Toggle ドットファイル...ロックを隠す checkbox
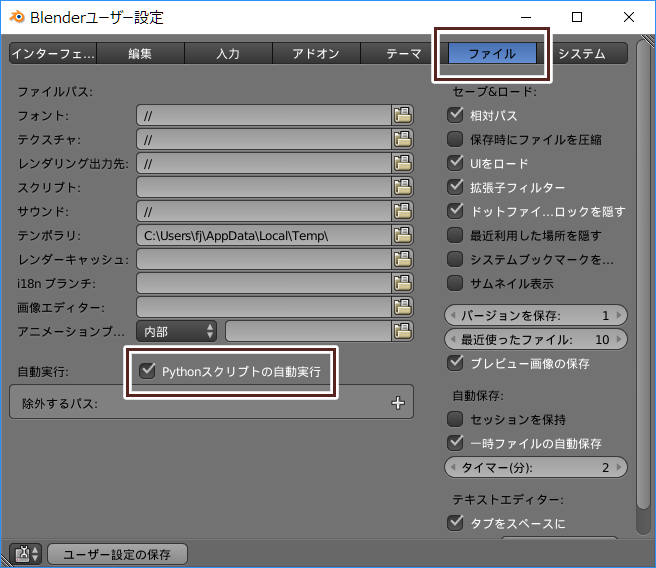This screenshot has height=568, width=656. coord(455,211)
